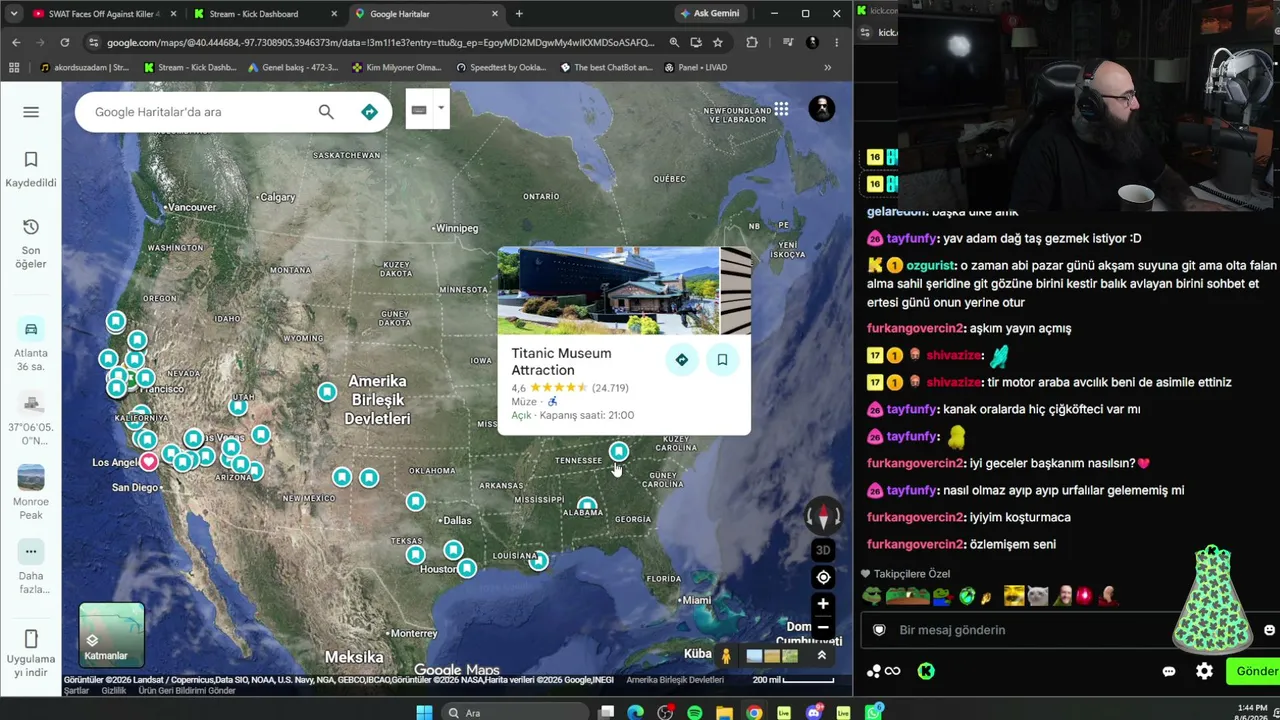The width and height of the screenshot is (1280, 720).
Task: Open WhatsApp from the taskbar
Action: coord(874,712)
